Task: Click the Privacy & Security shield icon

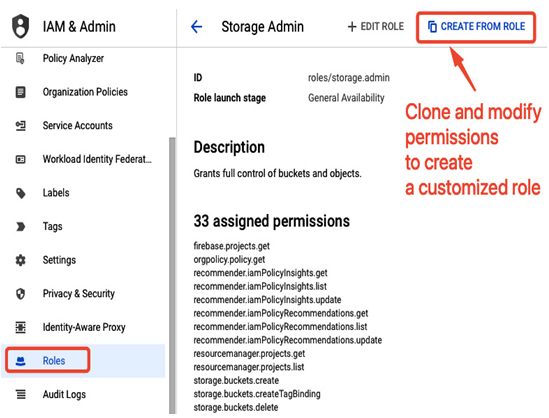Action: (x=20, y=294)
